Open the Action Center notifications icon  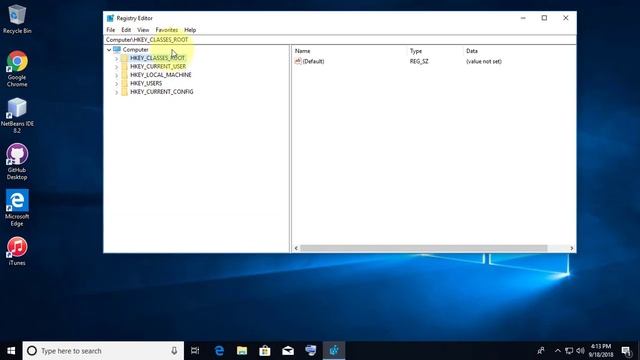[x=627, y=351]
